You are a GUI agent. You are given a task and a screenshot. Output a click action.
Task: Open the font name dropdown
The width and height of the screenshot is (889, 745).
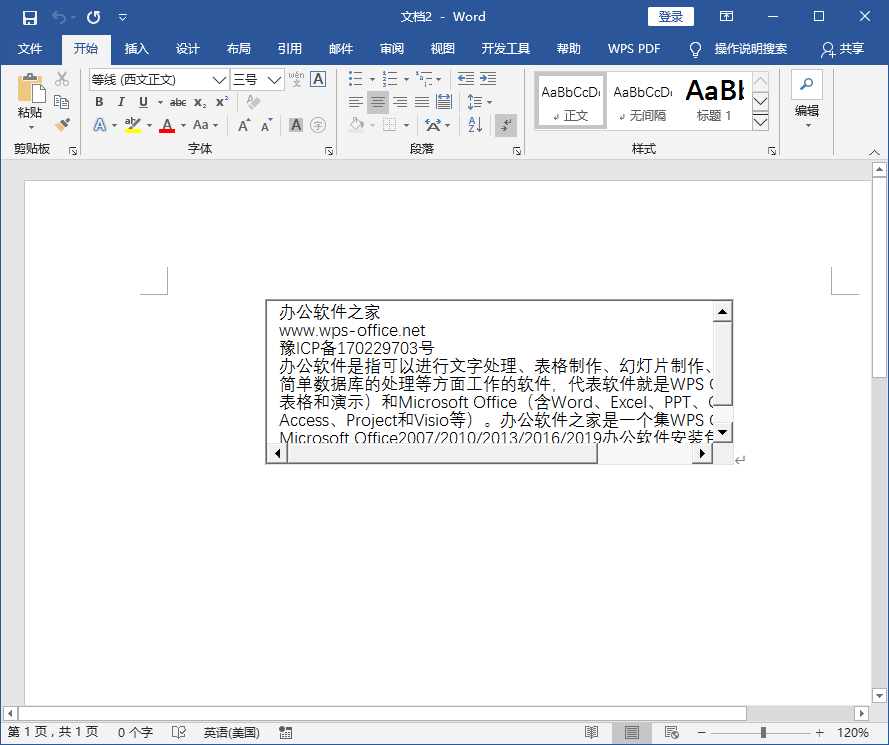[219, 80]
